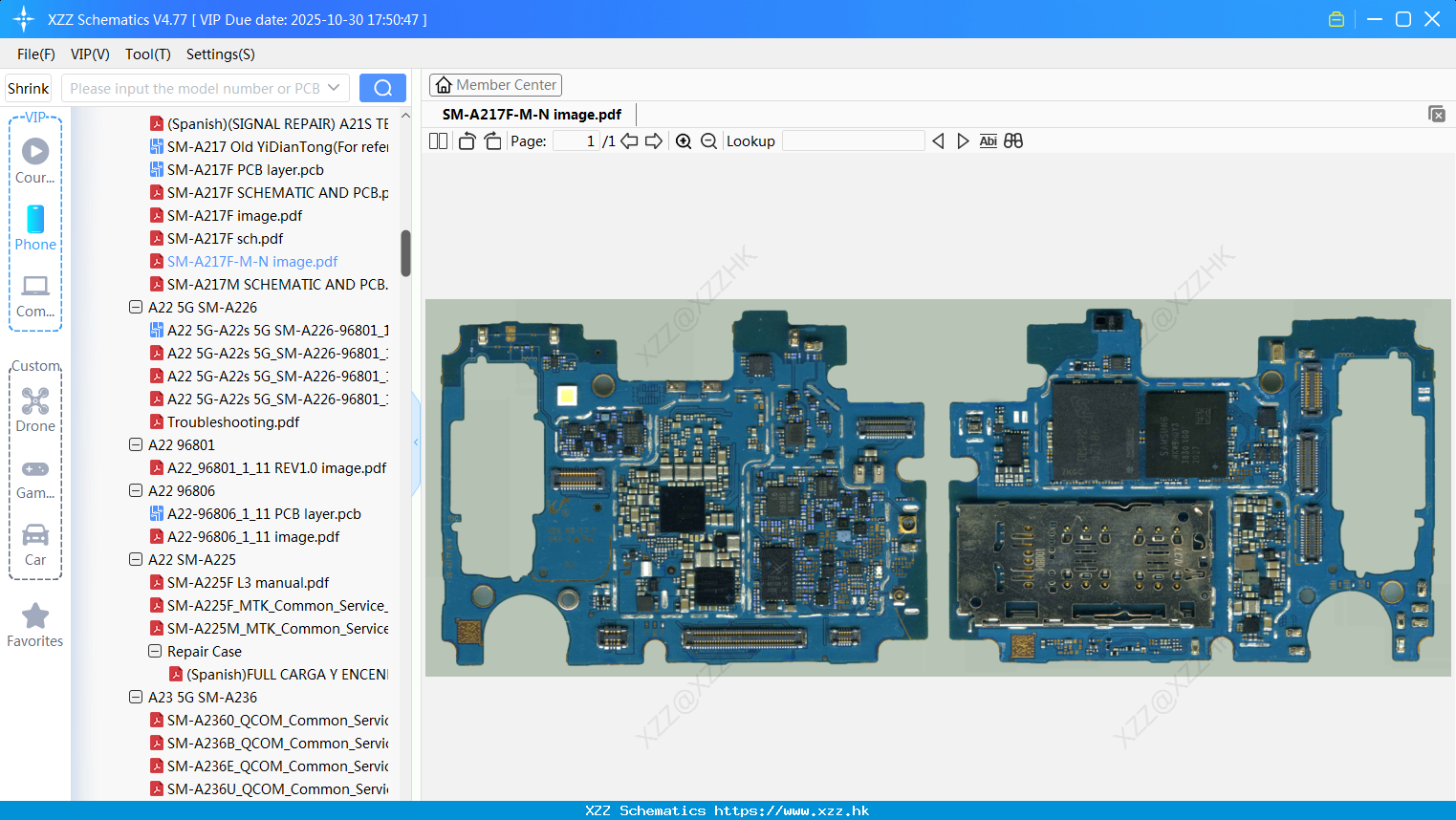Collapse the Repair Case folder
Image resolution: width=1456 pixels, height=820 pixels.
click(155, 651)
